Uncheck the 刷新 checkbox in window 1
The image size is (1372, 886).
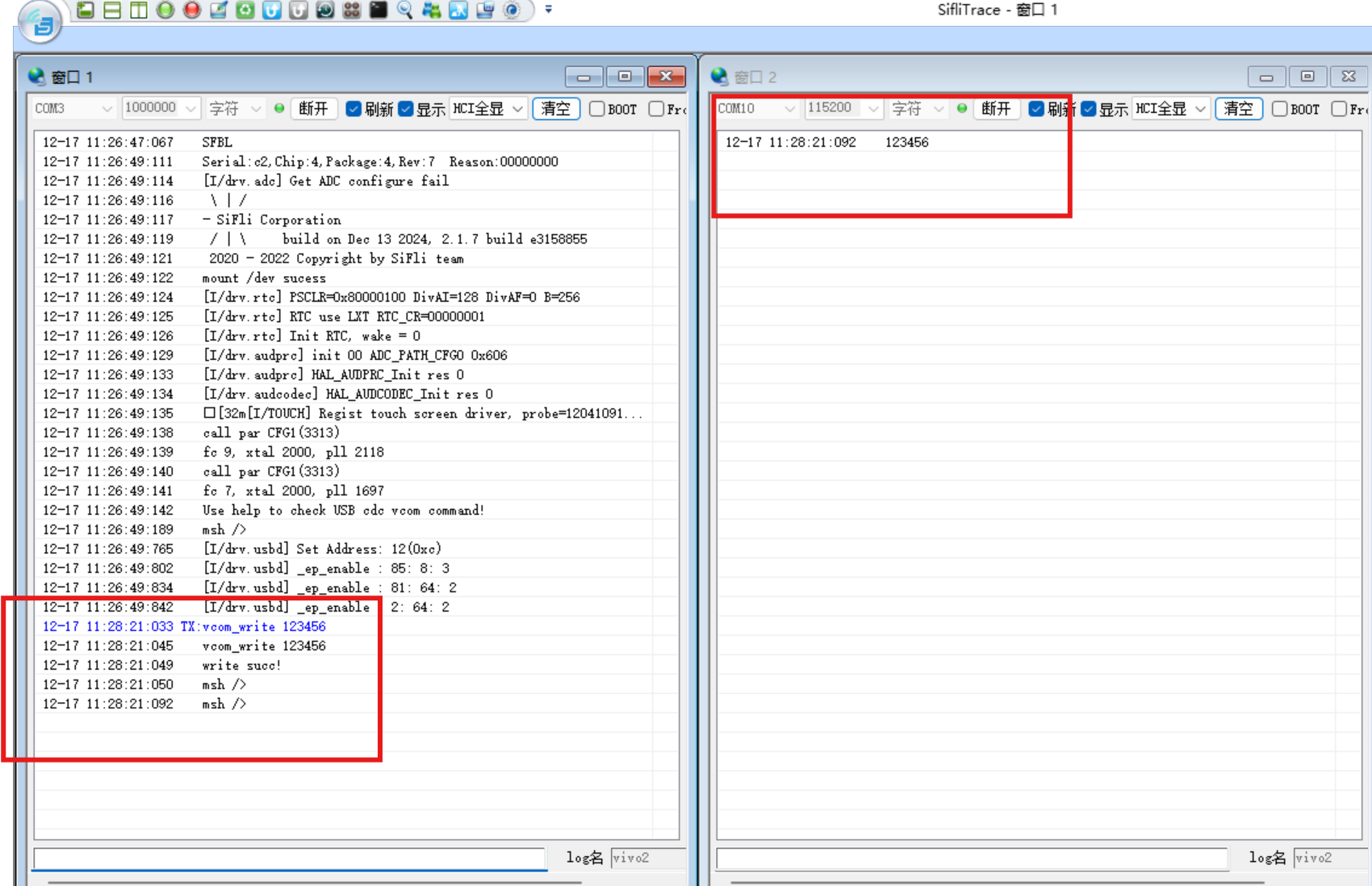(353, 109)
